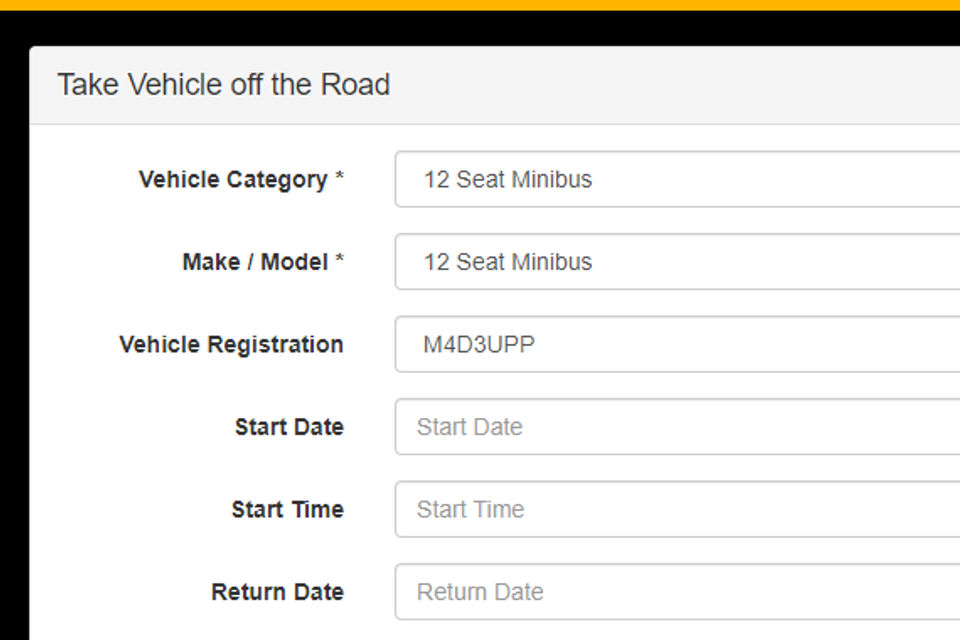Click the "Take Vehicle off the Road" heading
The image size is (960, 640).
pos(223,85)
